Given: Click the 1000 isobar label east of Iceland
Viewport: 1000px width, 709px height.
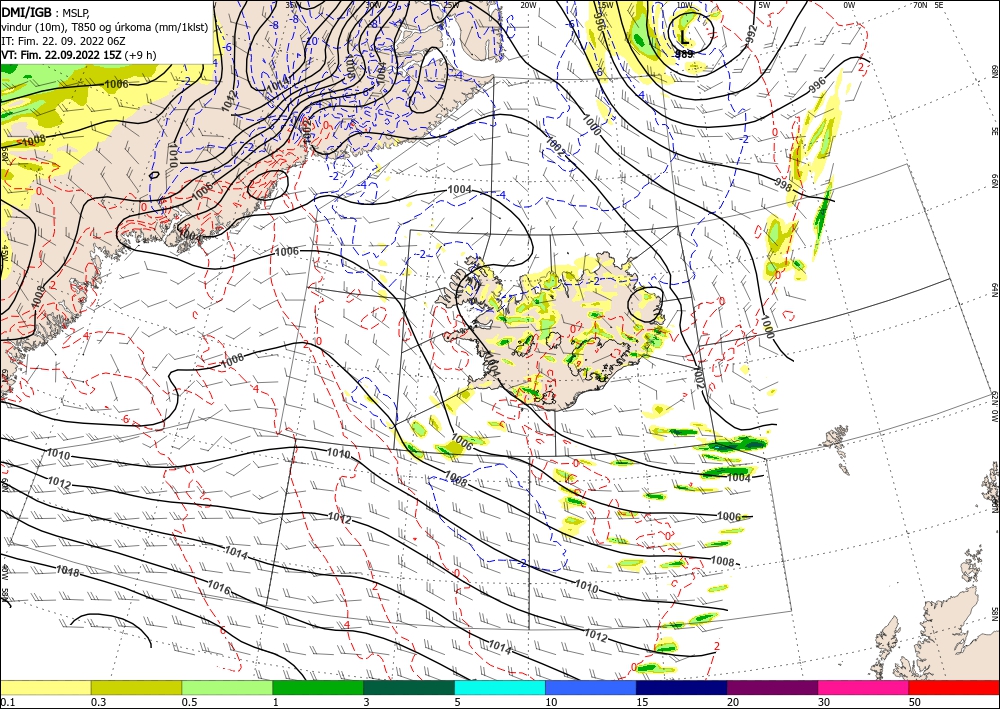Looking at the screenshot, I should (x=767, y=326).
